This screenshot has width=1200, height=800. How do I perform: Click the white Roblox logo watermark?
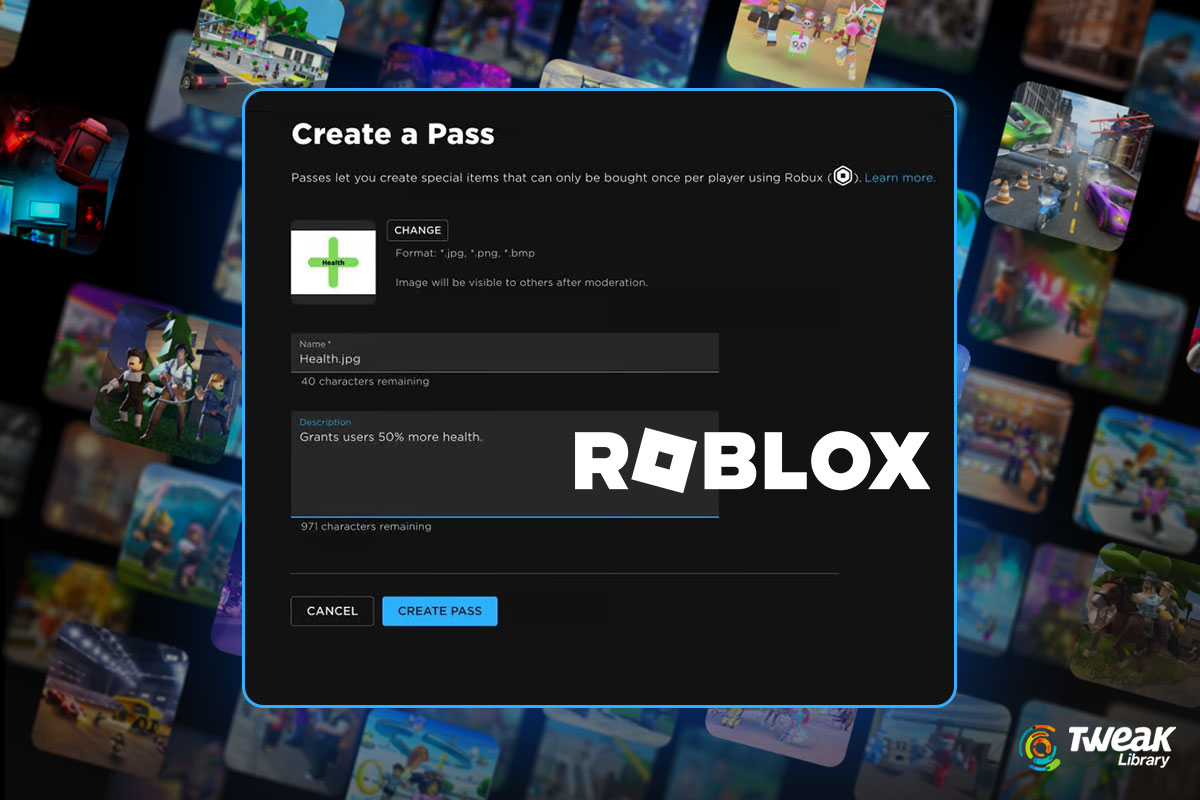click(x=750, y=458)
